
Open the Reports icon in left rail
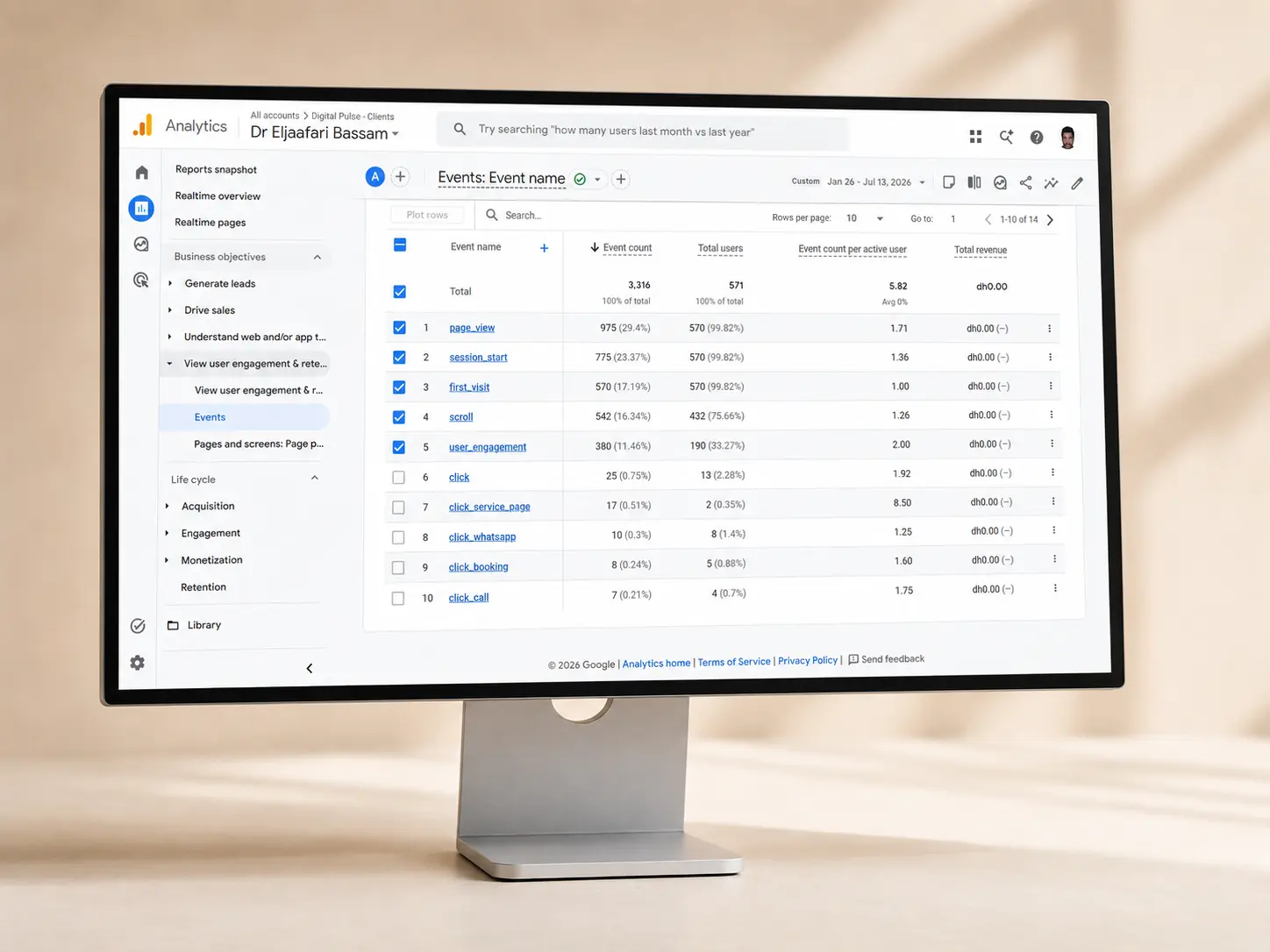141,209
